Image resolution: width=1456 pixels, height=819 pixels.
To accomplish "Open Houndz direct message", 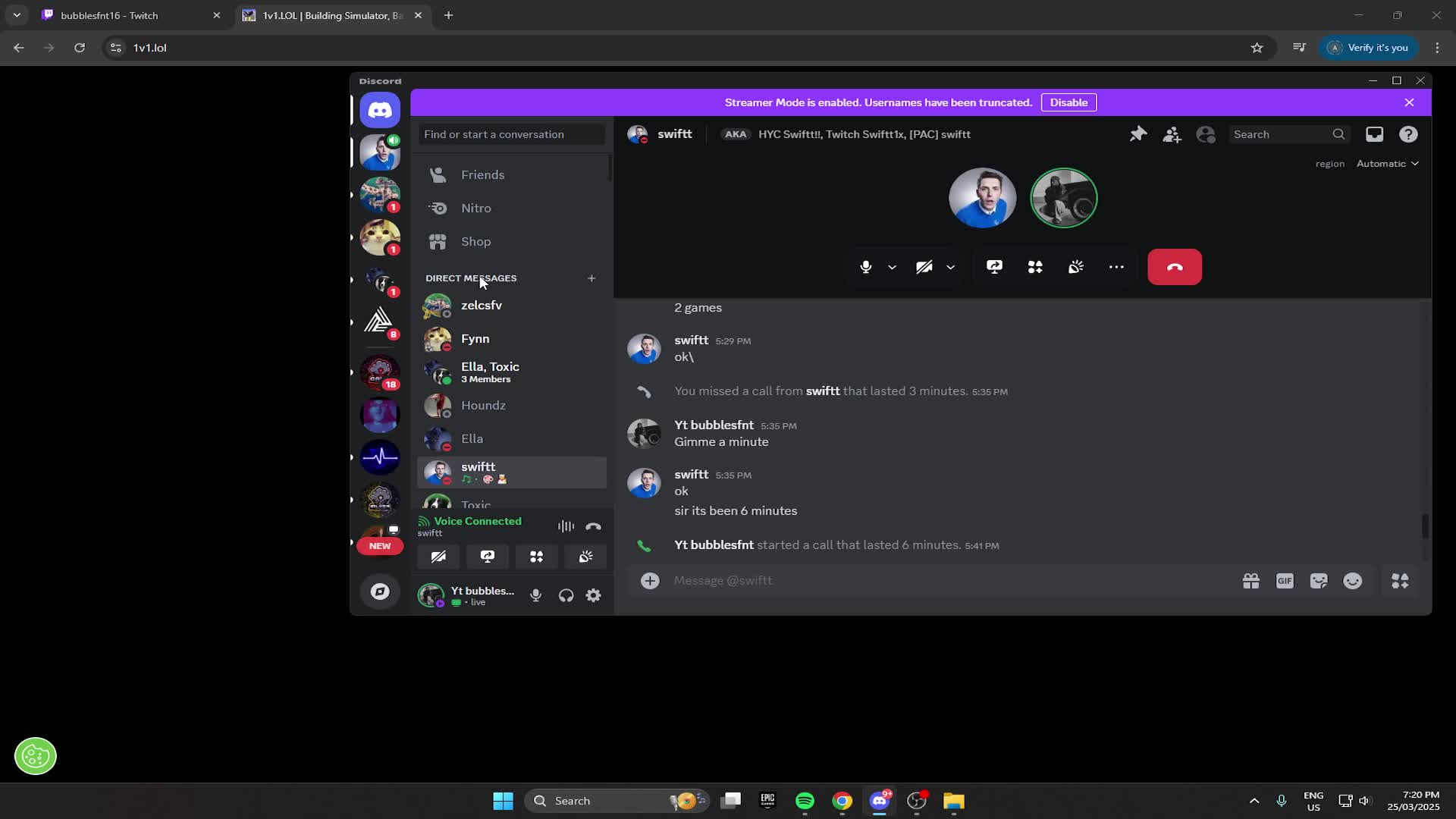I will tap(512, 406).
